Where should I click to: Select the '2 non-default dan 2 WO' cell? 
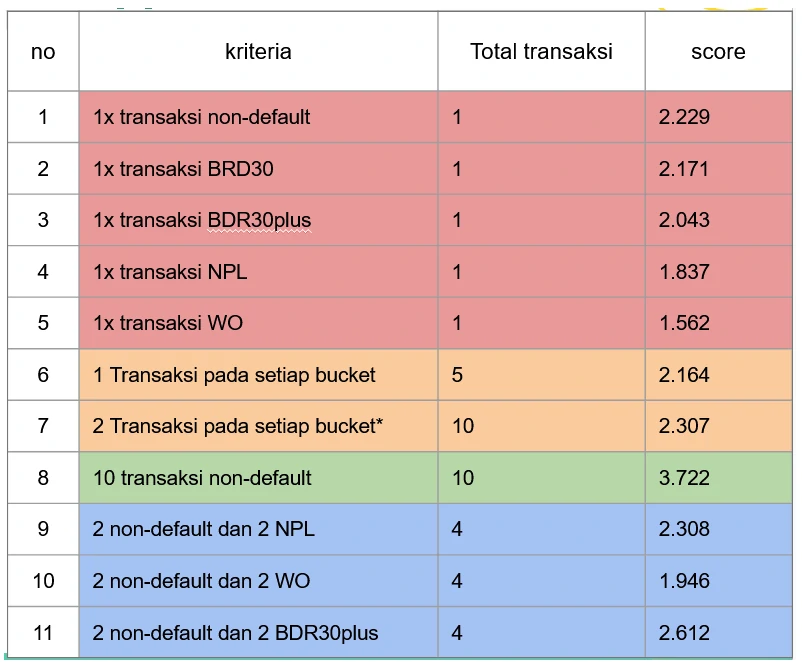tap(202, 581)
